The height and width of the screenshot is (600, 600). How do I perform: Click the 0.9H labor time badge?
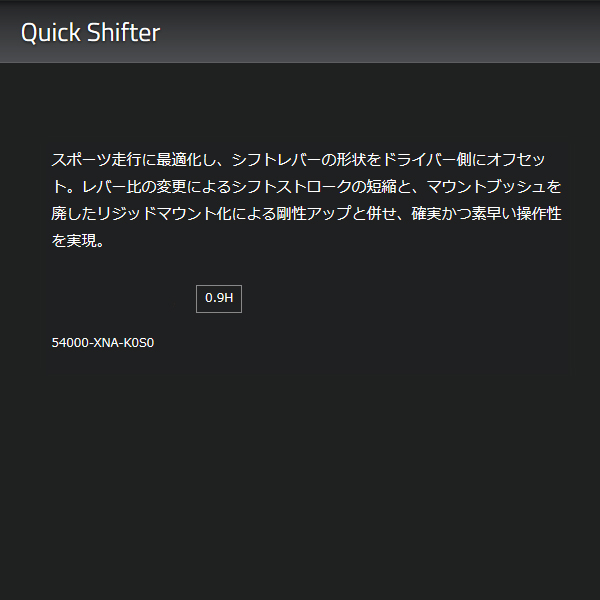pos(218,298)
